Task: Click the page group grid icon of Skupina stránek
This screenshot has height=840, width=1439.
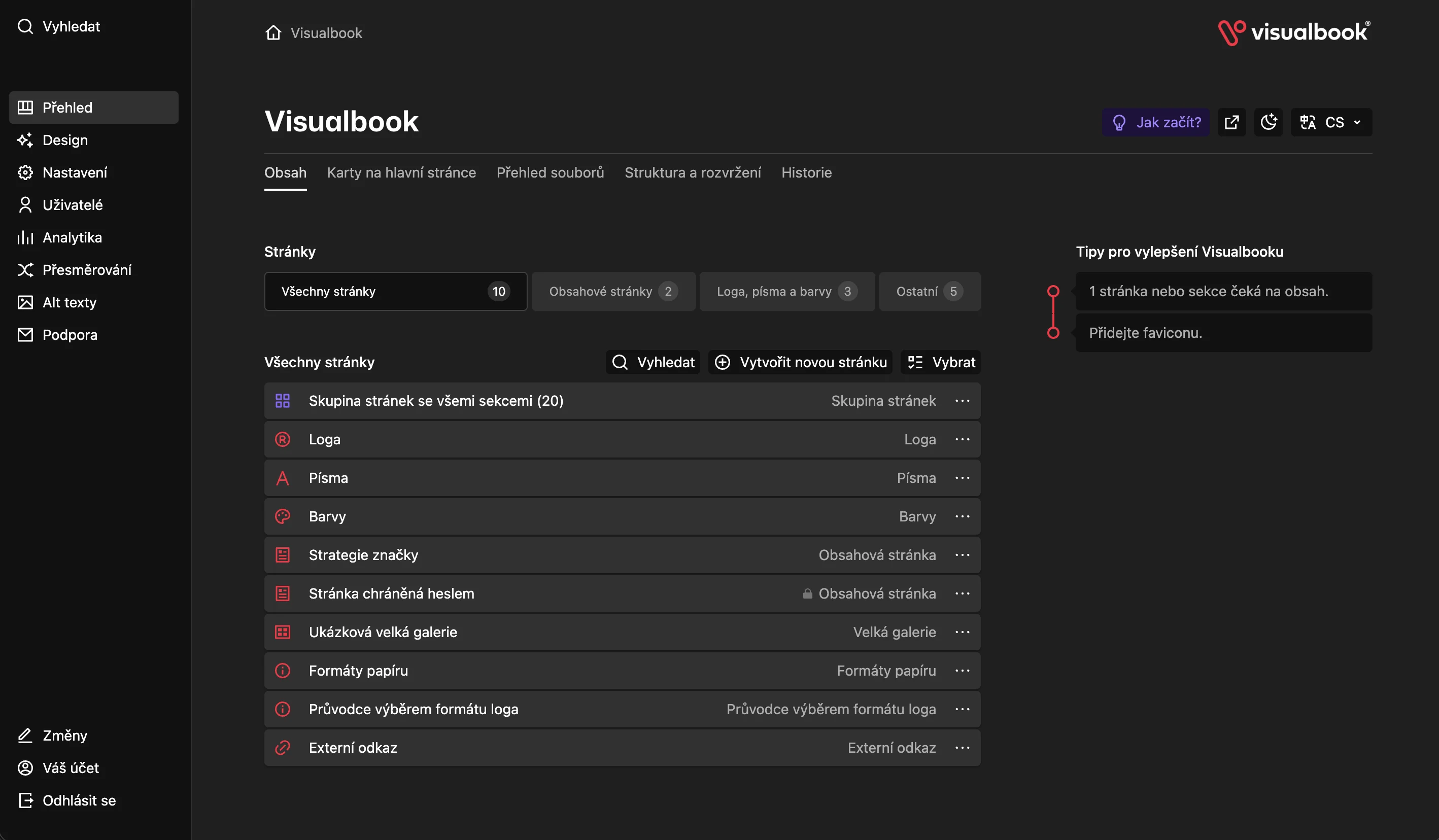Action: 283,401
